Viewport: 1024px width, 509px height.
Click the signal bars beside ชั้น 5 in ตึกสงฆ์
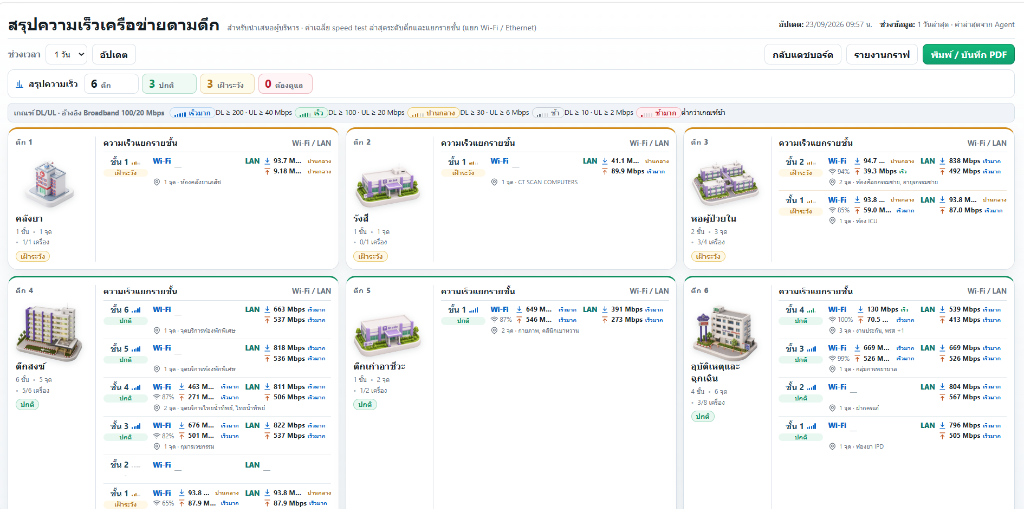click(136, 349)
